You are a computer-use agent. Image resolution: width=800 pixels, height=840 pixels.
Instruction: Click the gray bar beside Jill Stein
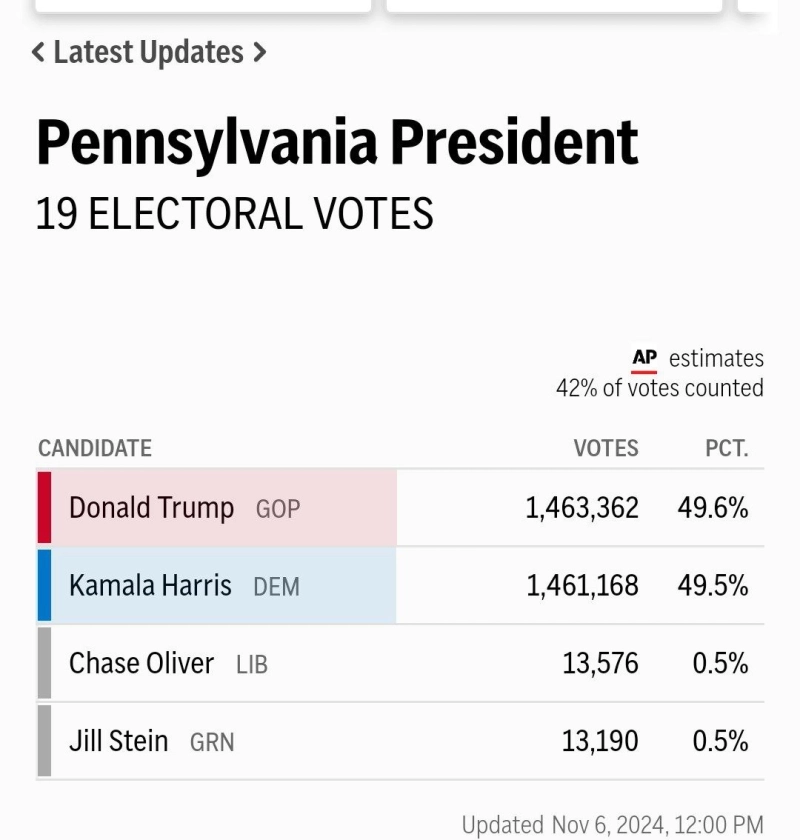[44, 741]
